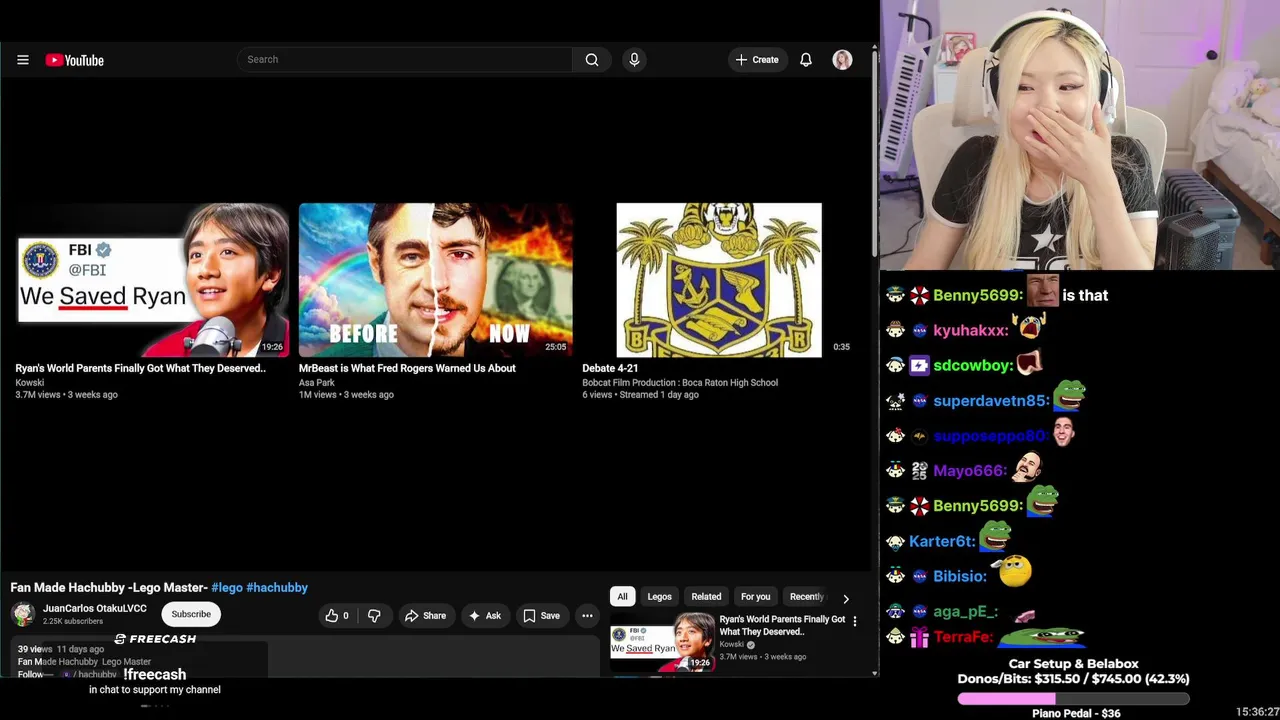The width and height of the screenshot is (1280, 720).
Task: Open the Ryan's World FBI thumbnail
Action: [153, 280]
